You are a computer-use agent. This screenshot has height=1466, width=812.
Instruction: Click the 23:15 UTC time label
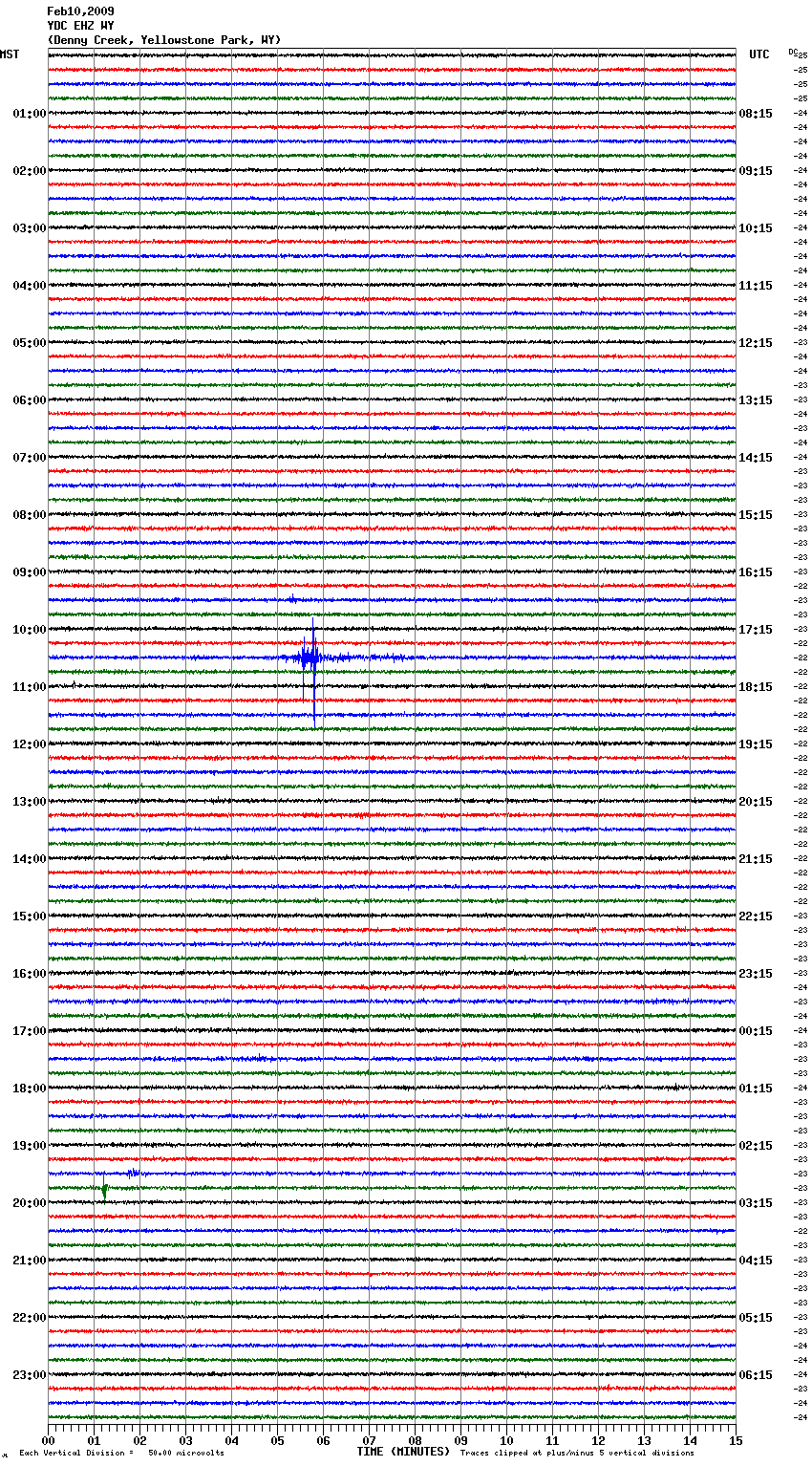(756, 974)
